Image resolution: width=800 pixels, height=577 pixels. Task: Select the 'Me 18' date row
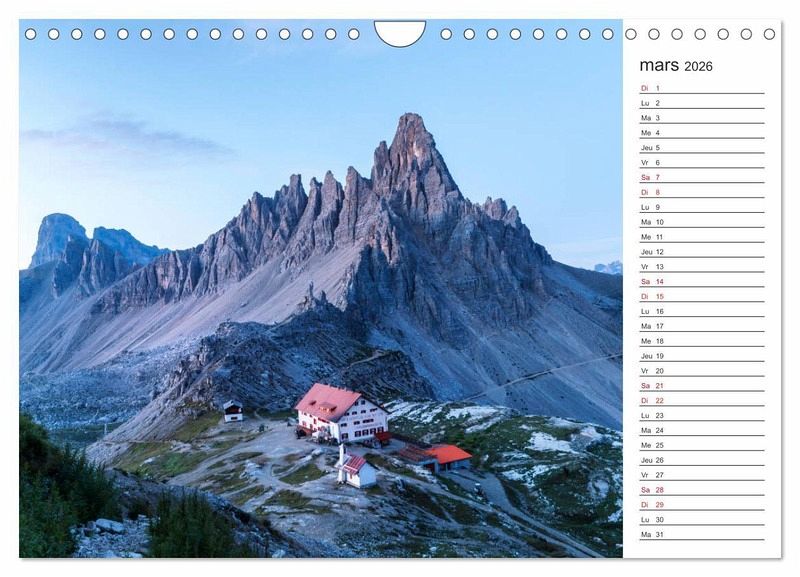point(702,341)
